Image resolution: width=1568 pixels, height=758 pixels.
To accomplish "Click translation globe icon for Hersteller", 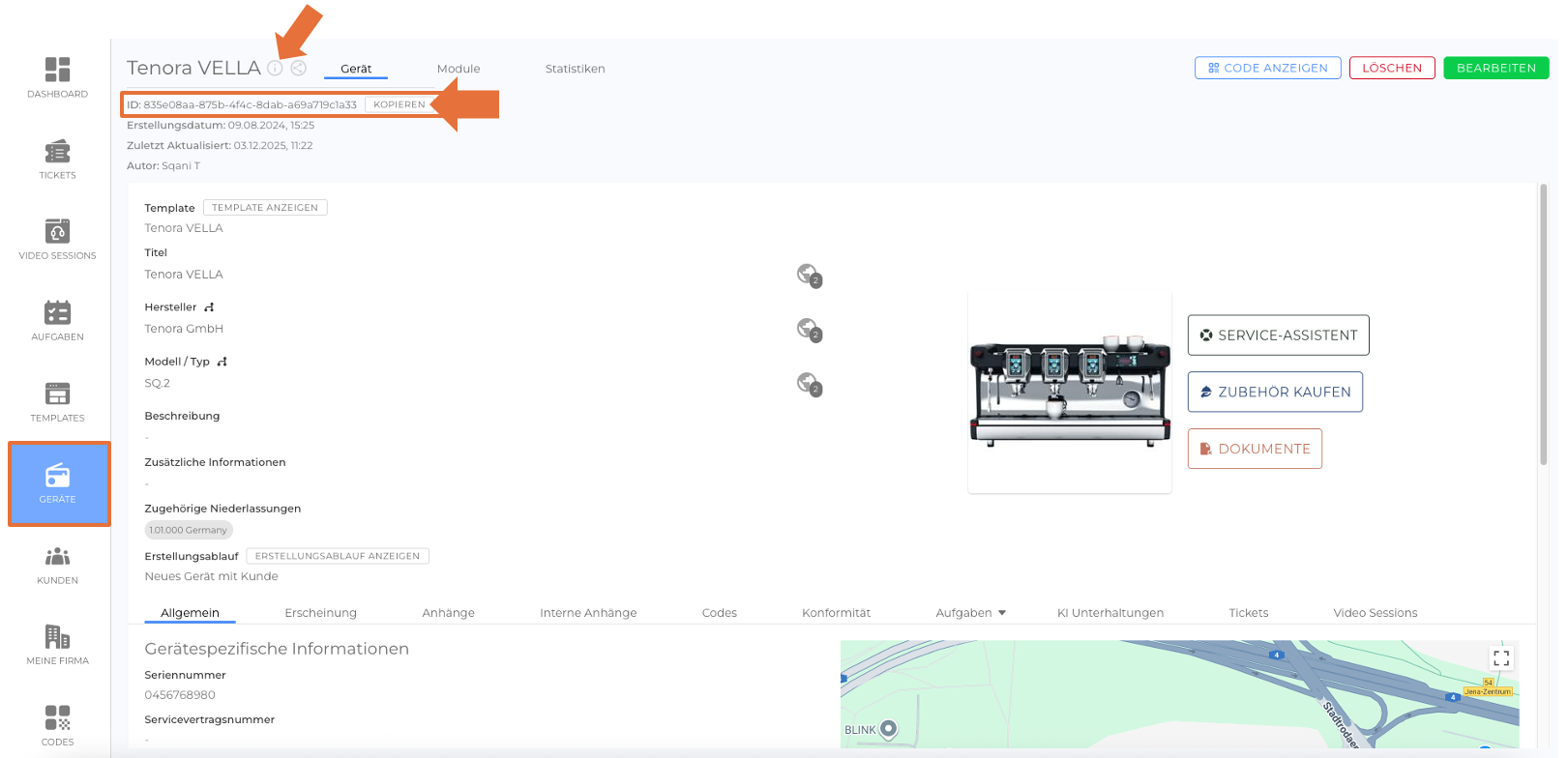I will pyautogui.click(x=808, y=329).
